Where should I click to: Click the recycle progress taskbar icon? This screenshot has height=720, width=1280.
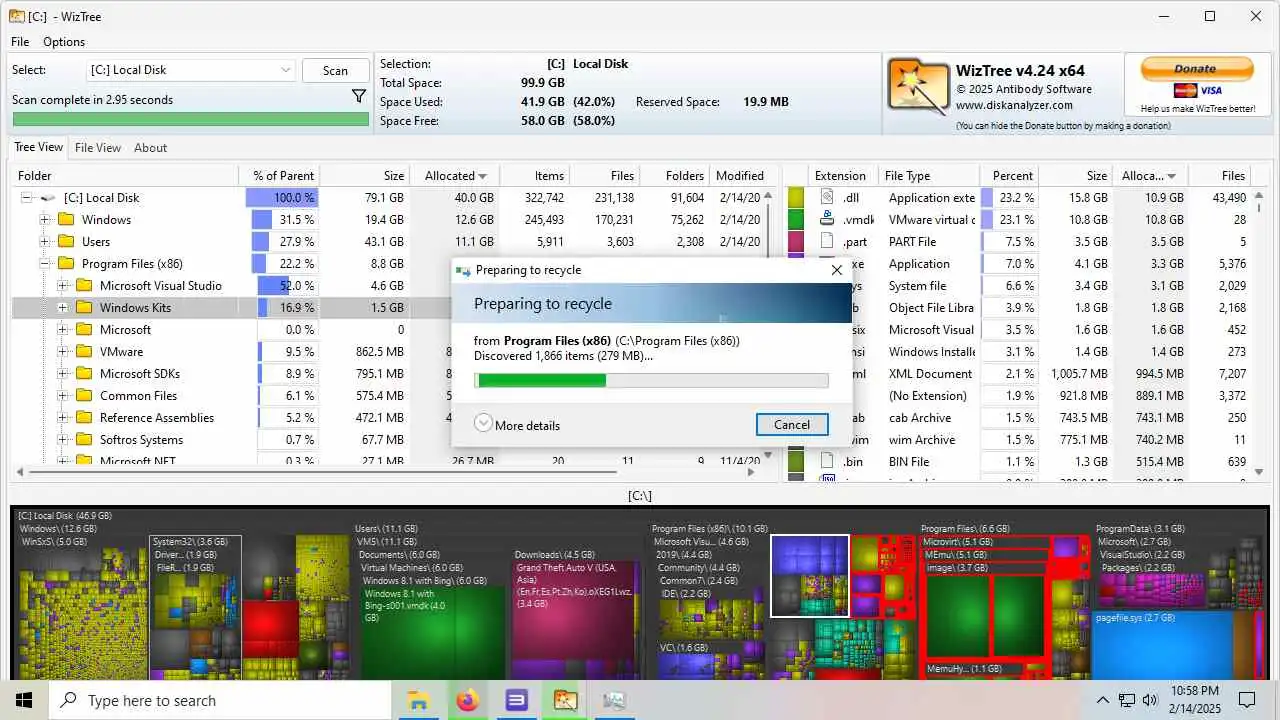click(x=614, y=700)
